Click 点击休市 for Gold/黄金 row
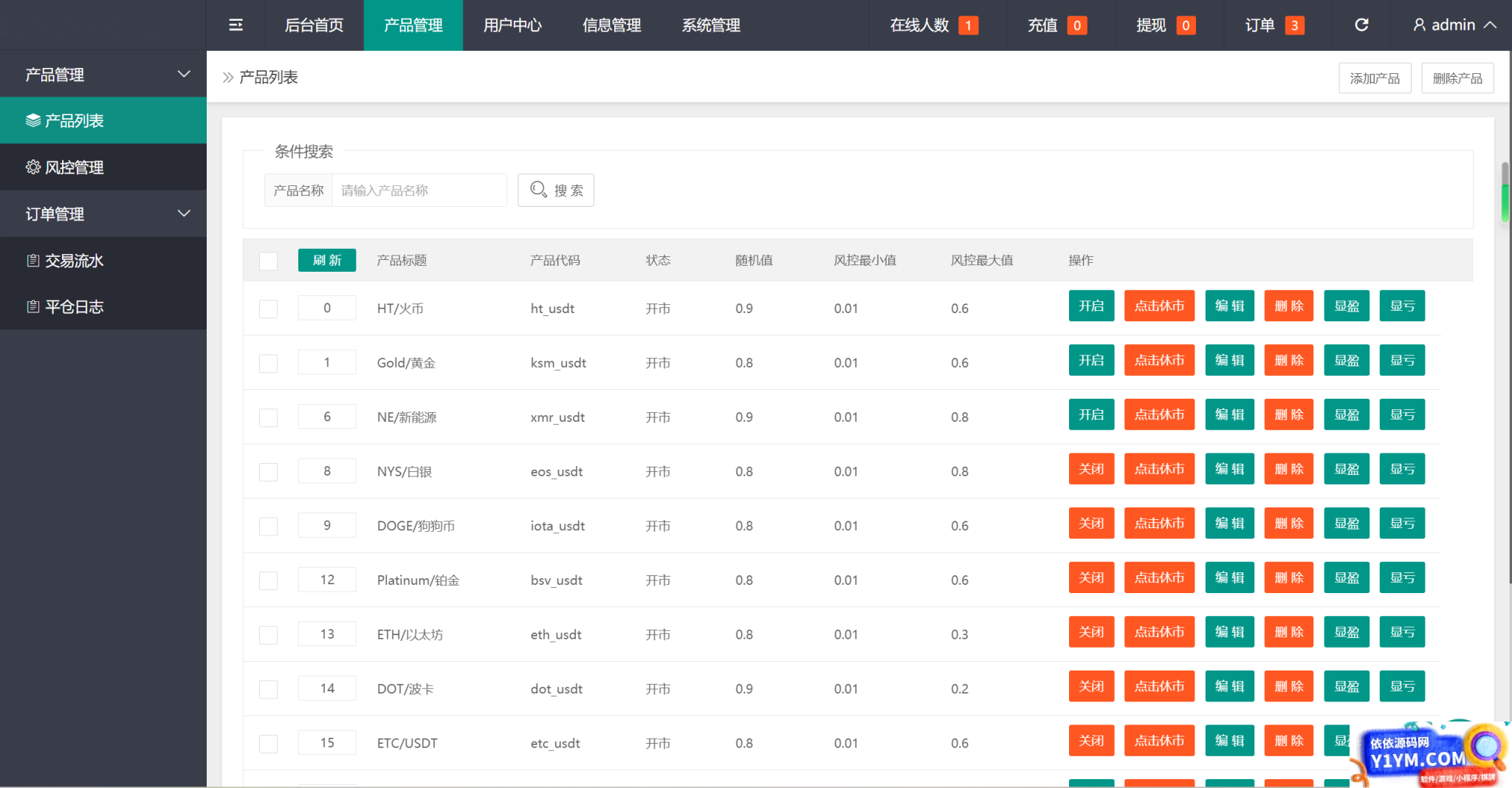The width and height of the screenshot is (1512, 788). 1159,360
